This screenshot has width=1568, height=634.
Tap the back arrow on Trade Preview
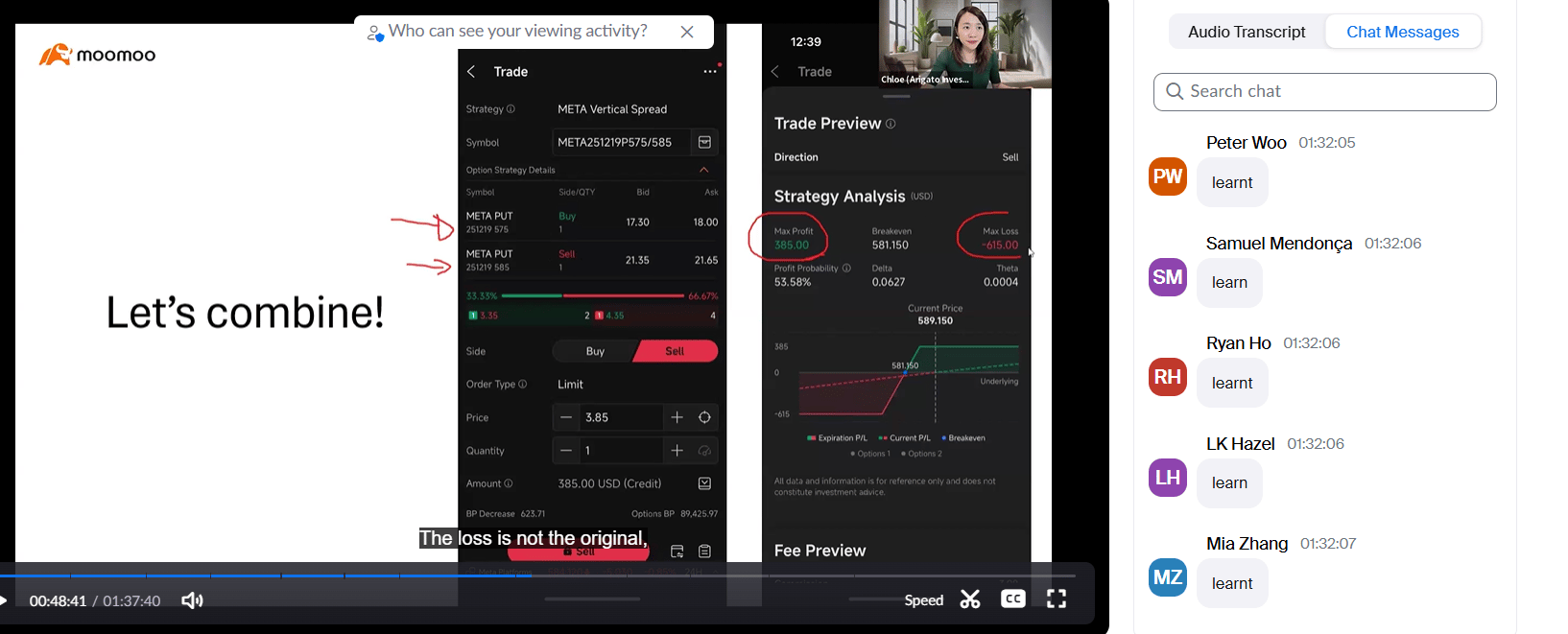pyautogui.click(x=775, y=72)
